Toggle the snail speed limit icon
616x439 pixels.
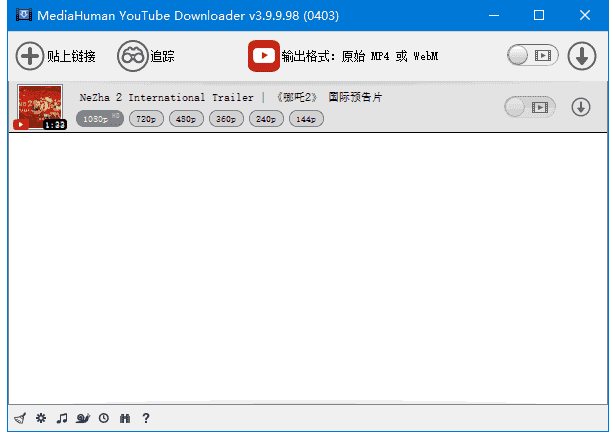click(83, 418)
